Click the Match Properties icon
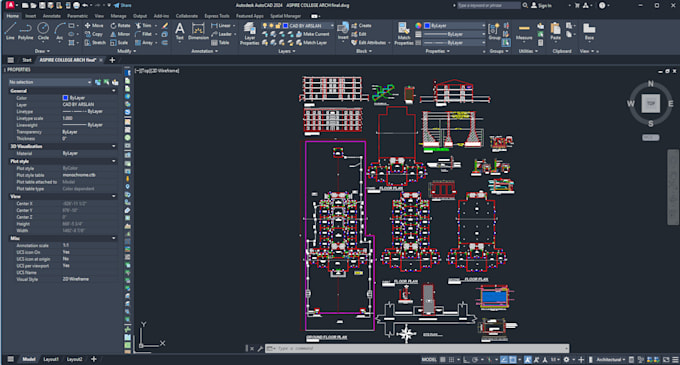The image size is (680, 365). click(404, 34)
